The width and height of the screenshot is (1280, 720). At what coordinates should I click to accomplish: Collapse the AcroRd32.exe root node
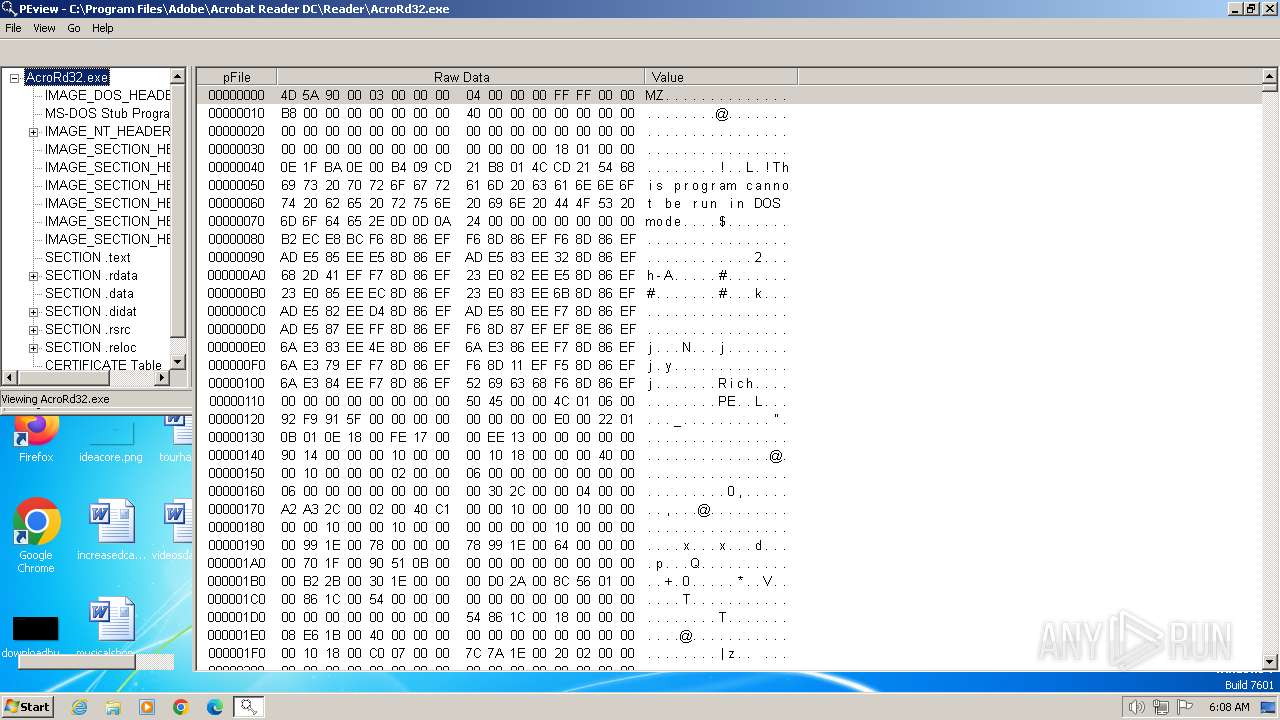pyautogui.click(x=15, y=78)
